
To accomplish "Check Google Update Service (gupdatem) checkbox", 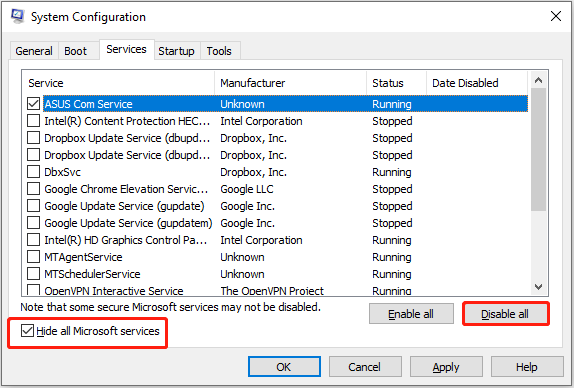I will tap(33, 223).
